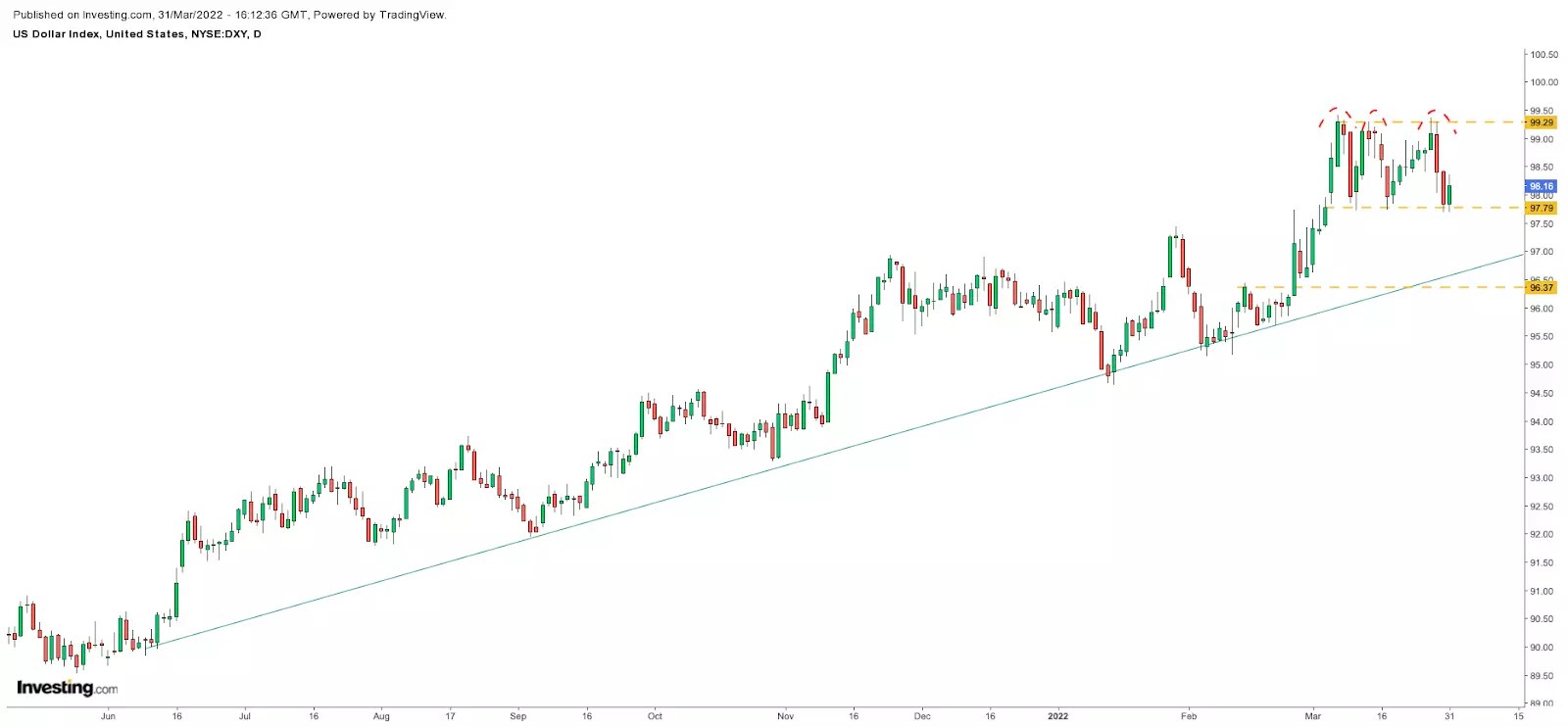Click the Nov label on date axis
The image size is (1568, 727).
coord(785,716)
